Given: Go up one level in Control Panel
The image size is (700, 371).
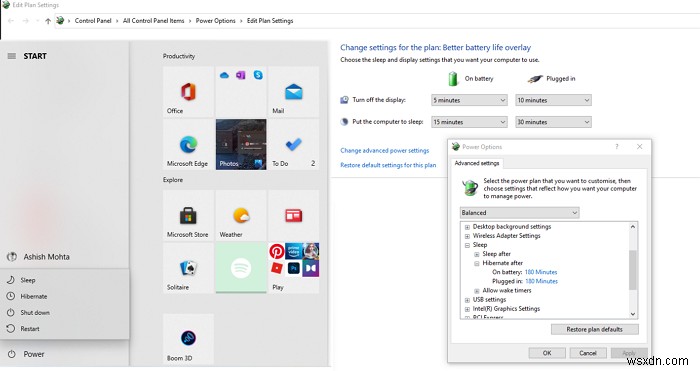Looking at the screenshot, I should 48,21.
